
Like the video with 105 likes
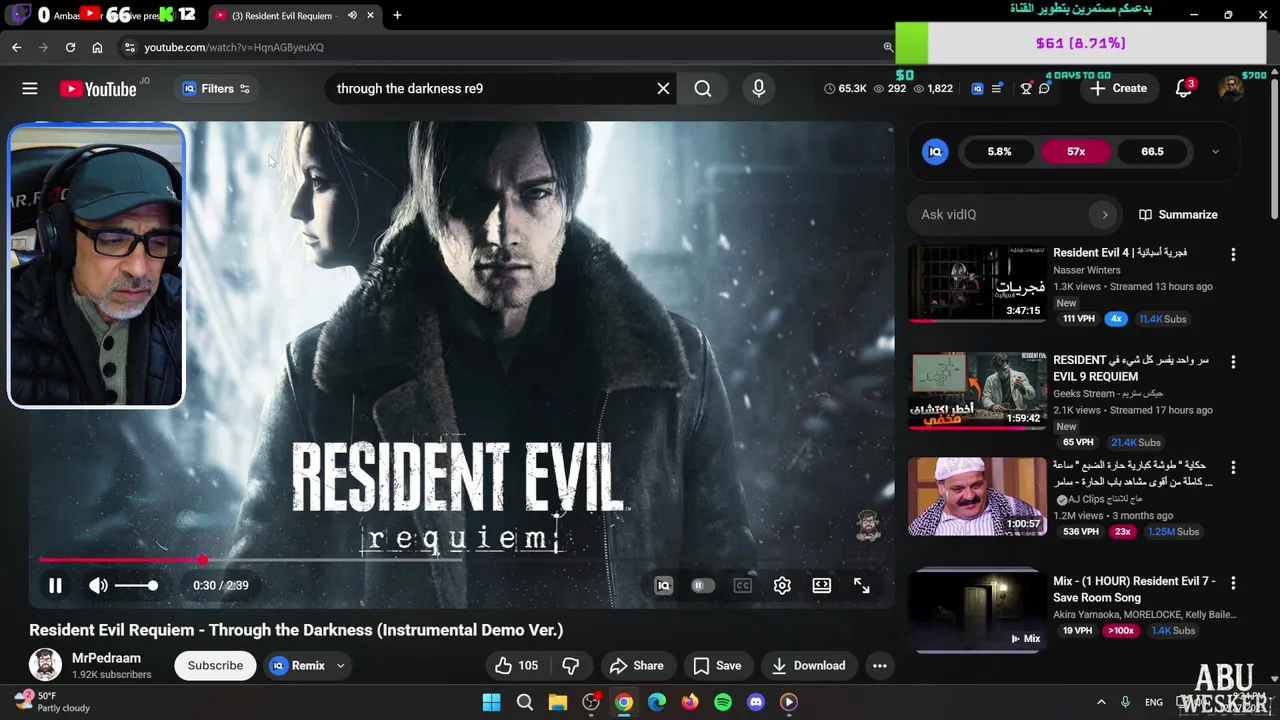coord(517,666)
